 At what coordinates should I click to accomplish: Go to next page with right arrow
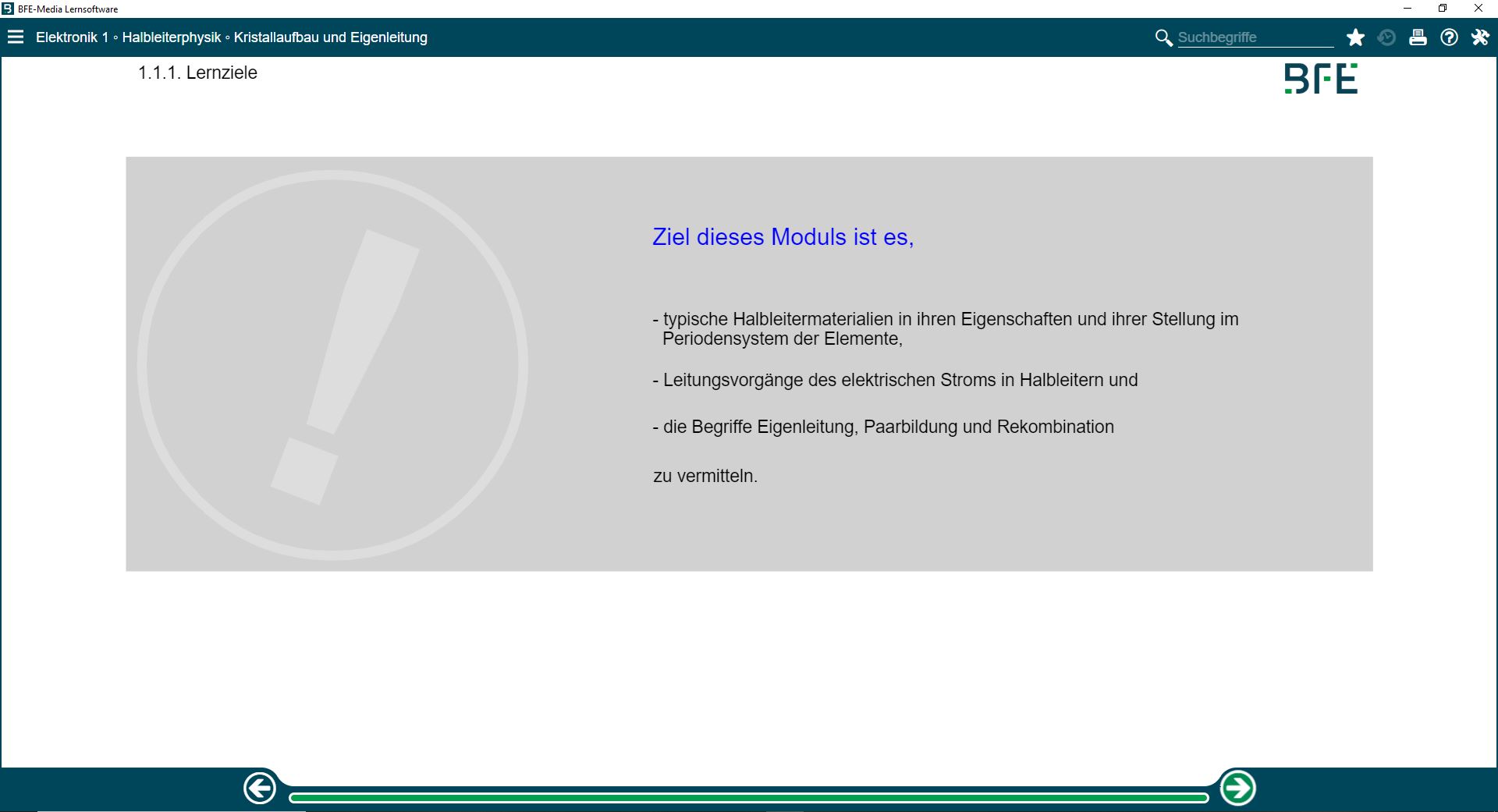point(1237,789)
